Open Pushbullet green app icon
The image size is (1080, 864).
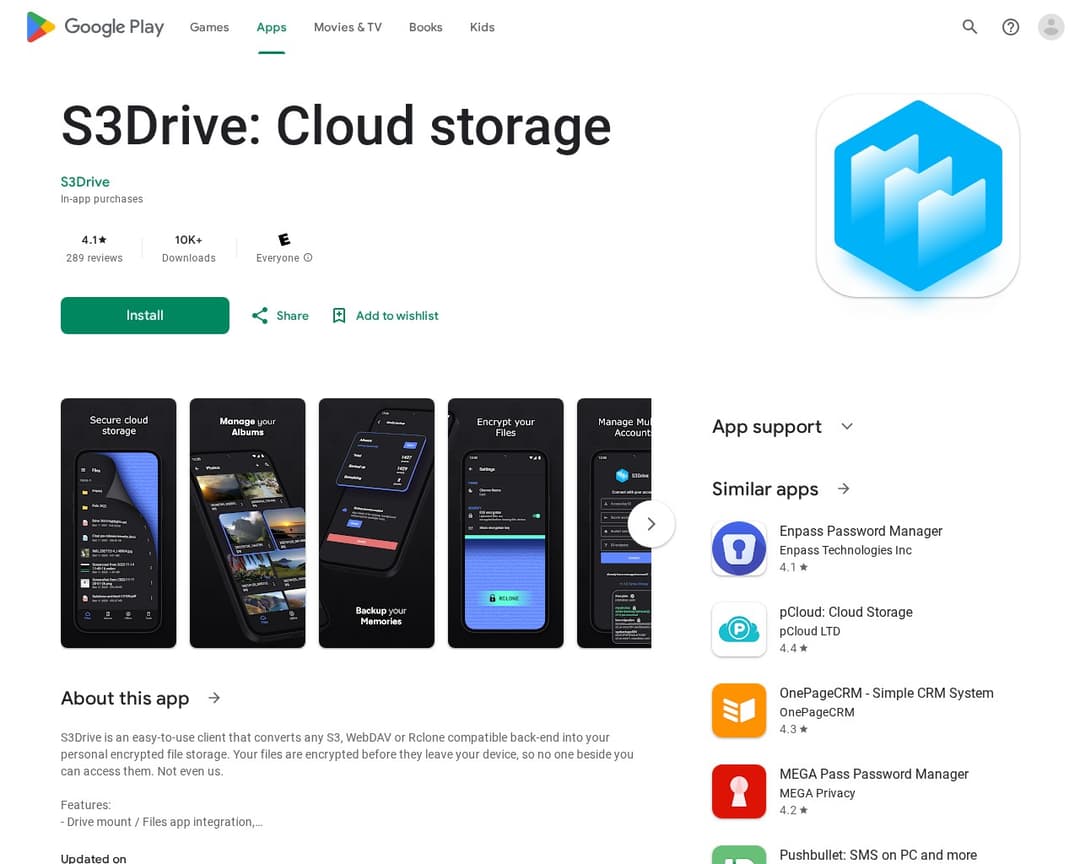pyautogui.click(x=739, y=855)
